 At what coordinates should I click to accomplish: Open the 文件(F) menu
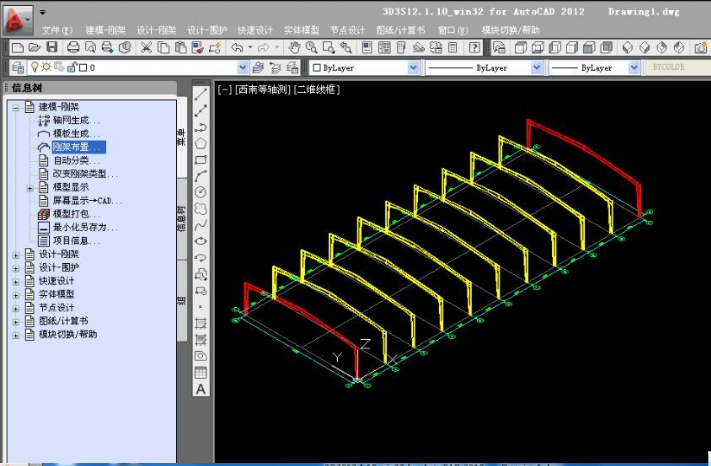[x=57, y=30]
